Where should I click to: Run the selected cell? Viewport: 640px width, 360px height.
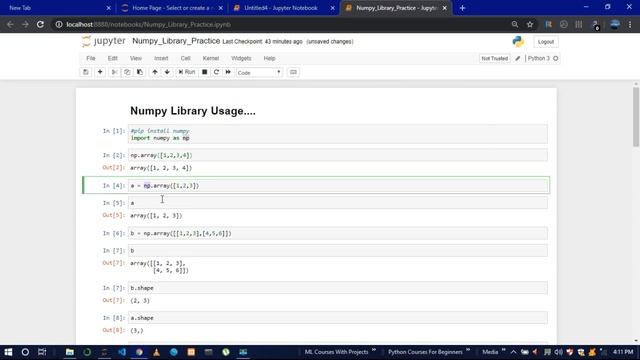187,72
